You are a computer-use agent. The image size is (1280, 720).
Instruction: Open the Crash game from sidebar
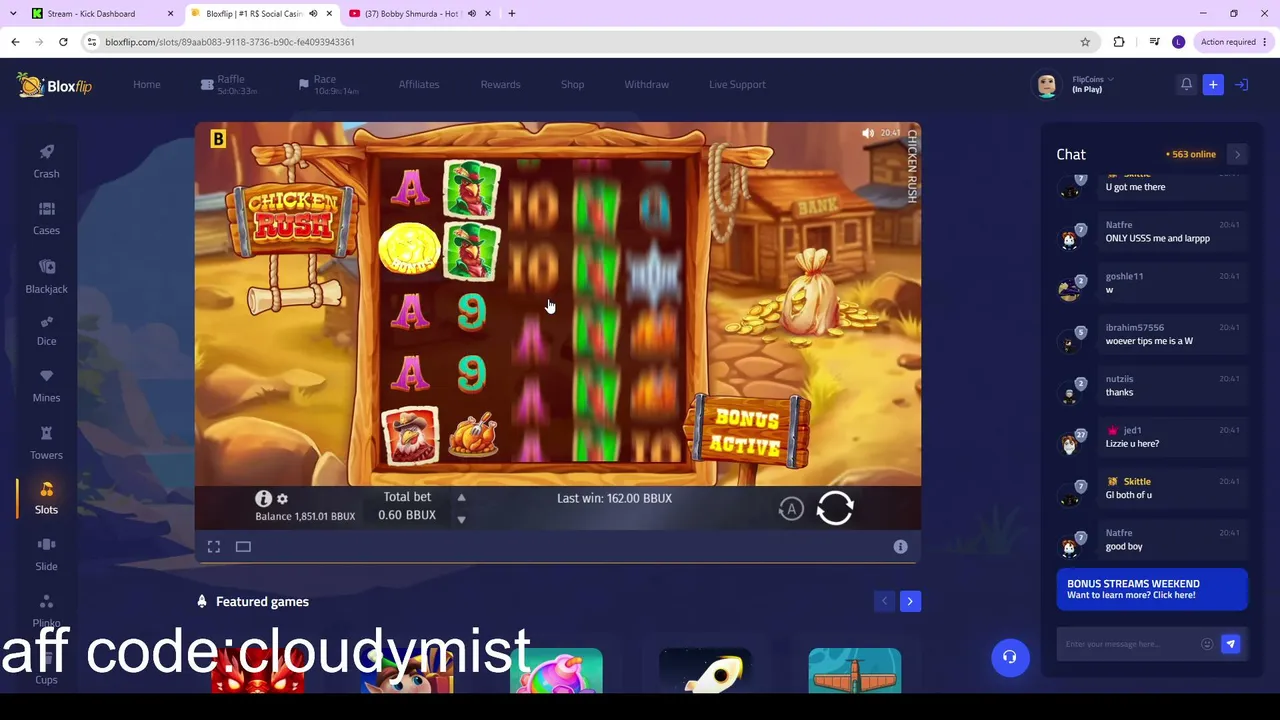[x=46, y=161]
